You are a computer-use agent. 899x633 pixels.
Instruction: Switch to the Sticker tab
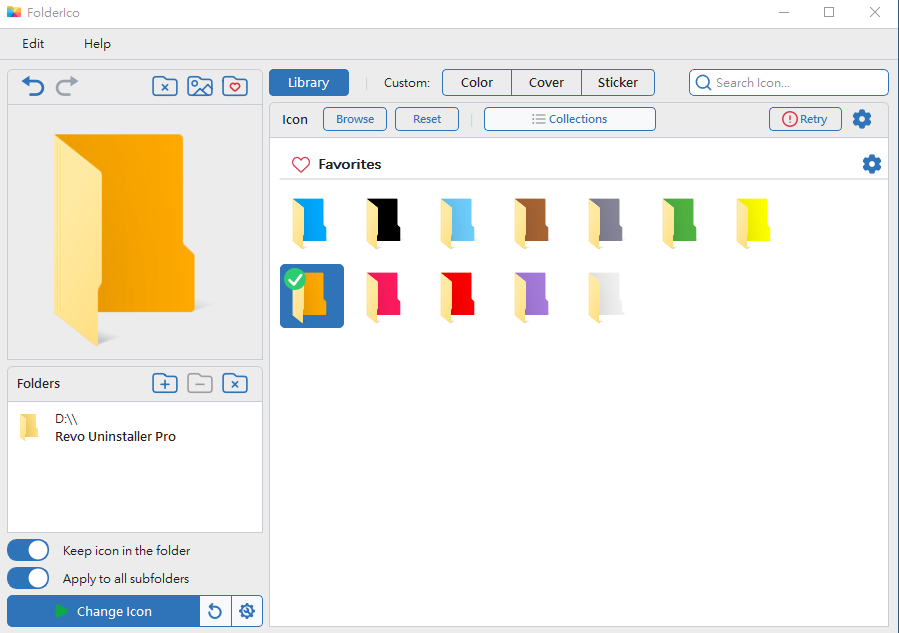(617, 83)
